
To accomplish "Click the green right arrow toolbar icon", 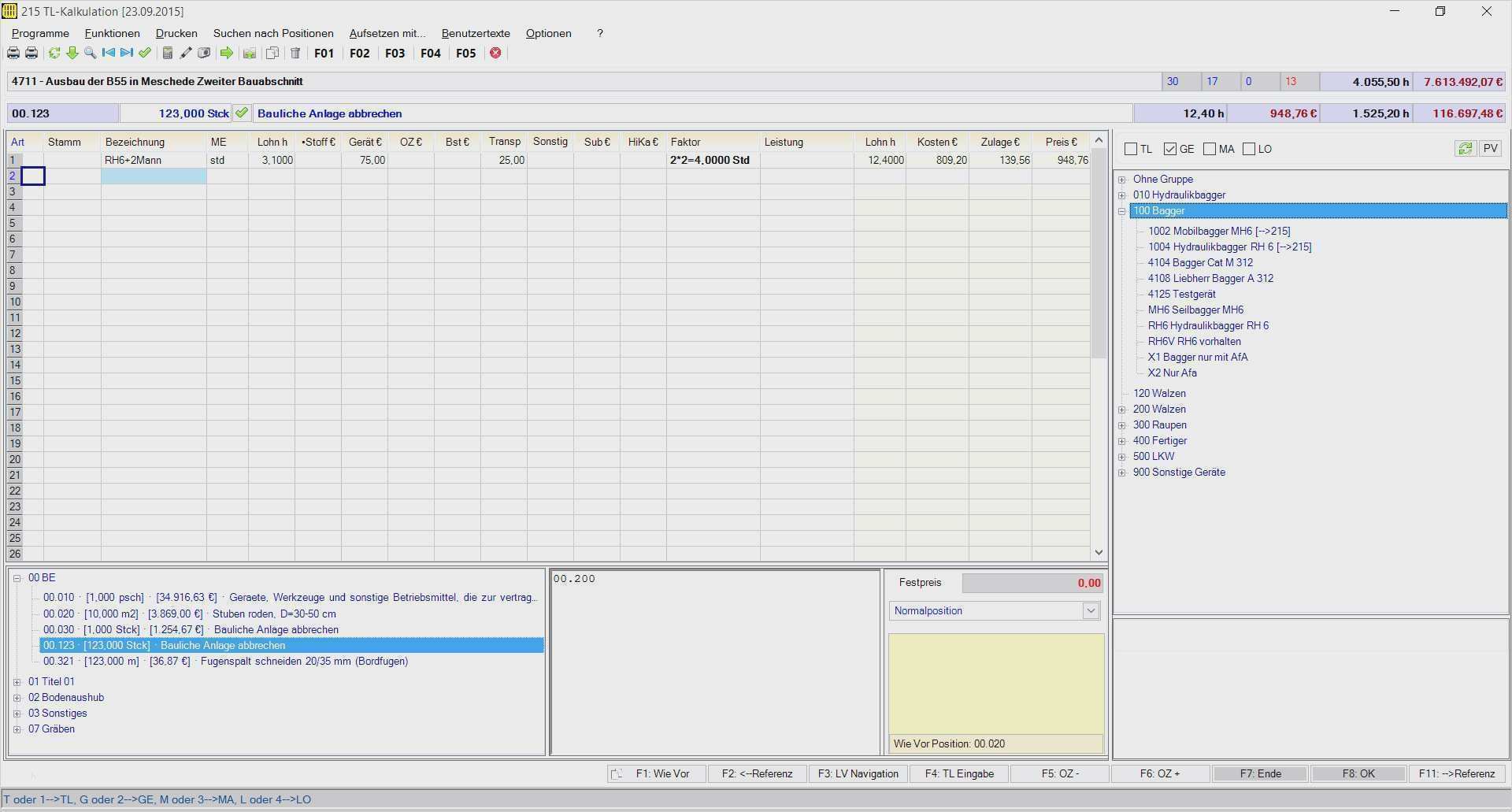I will (x=227, y=53).
